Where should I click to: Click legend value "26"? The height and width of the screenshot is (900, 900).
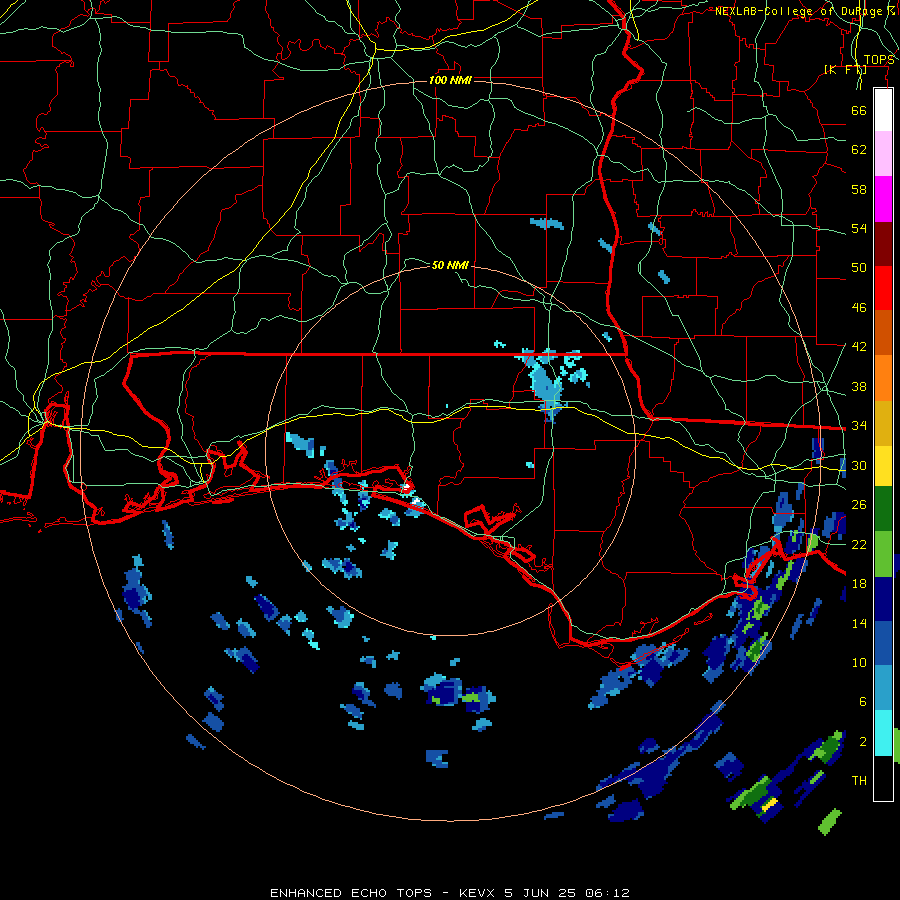[859, 505]
